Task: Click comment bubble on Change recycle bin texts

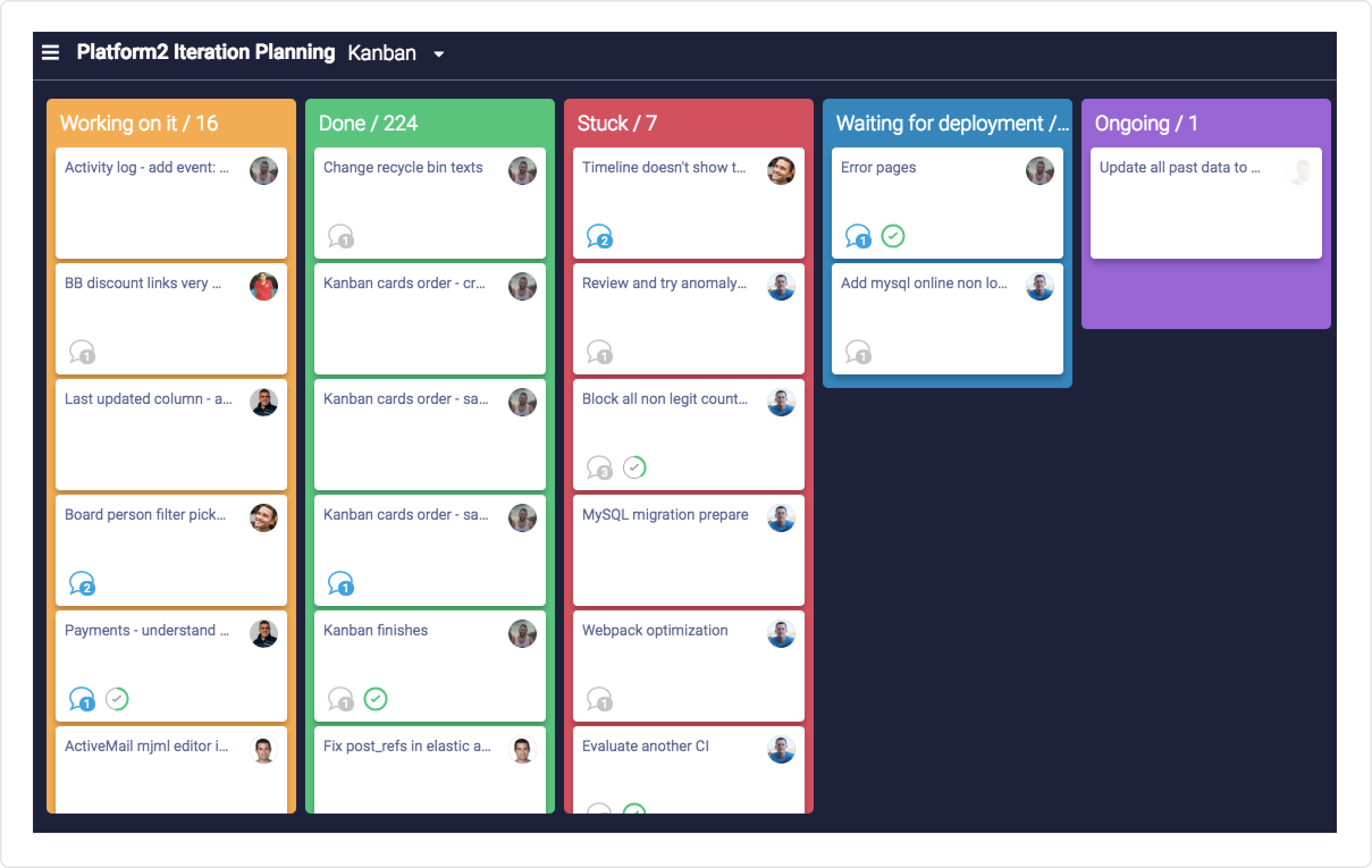Action: pyautogui.click(x=340, y=237)
